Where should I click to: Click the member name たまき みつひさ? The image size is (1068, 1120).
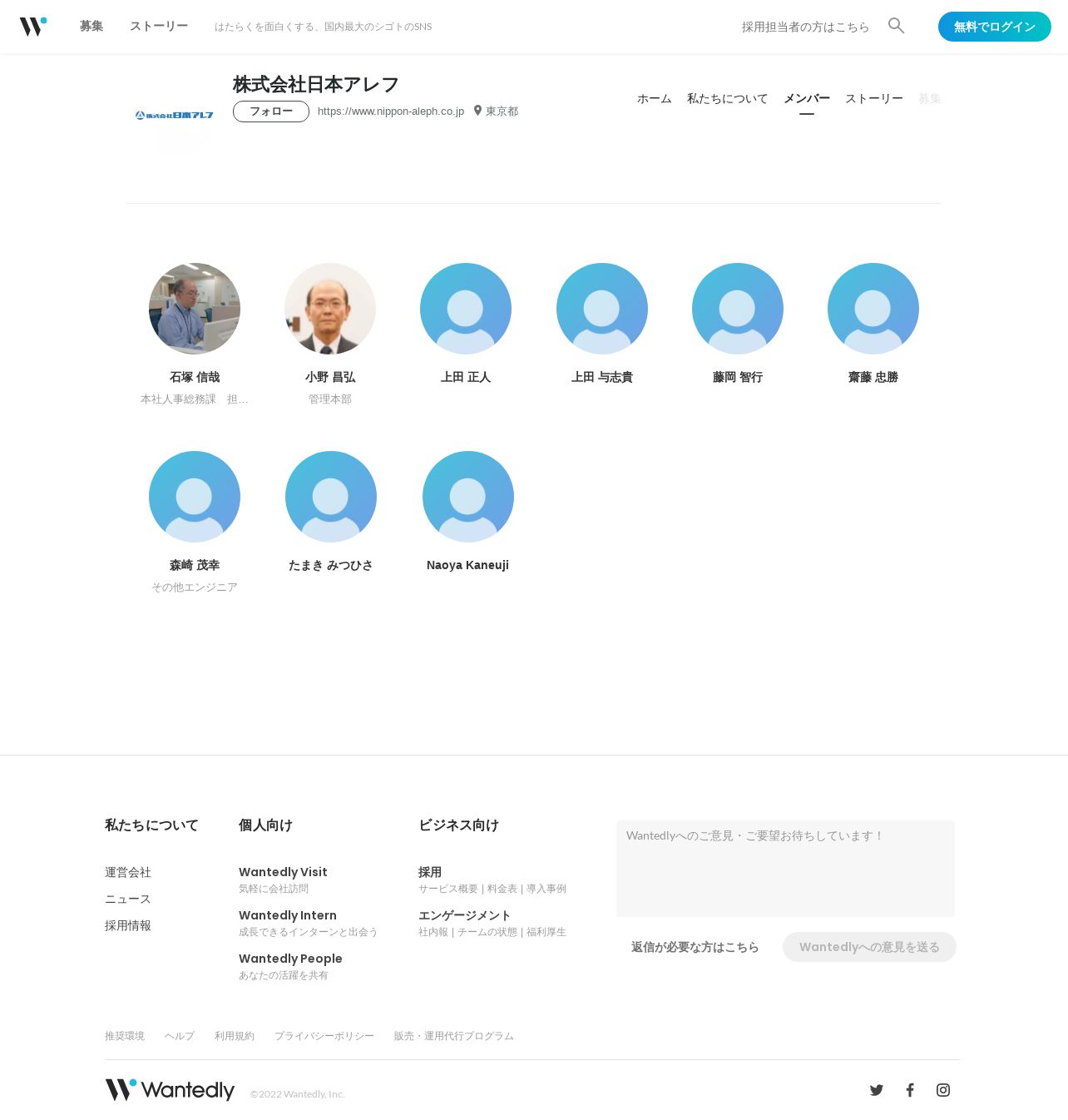(331, 565)
